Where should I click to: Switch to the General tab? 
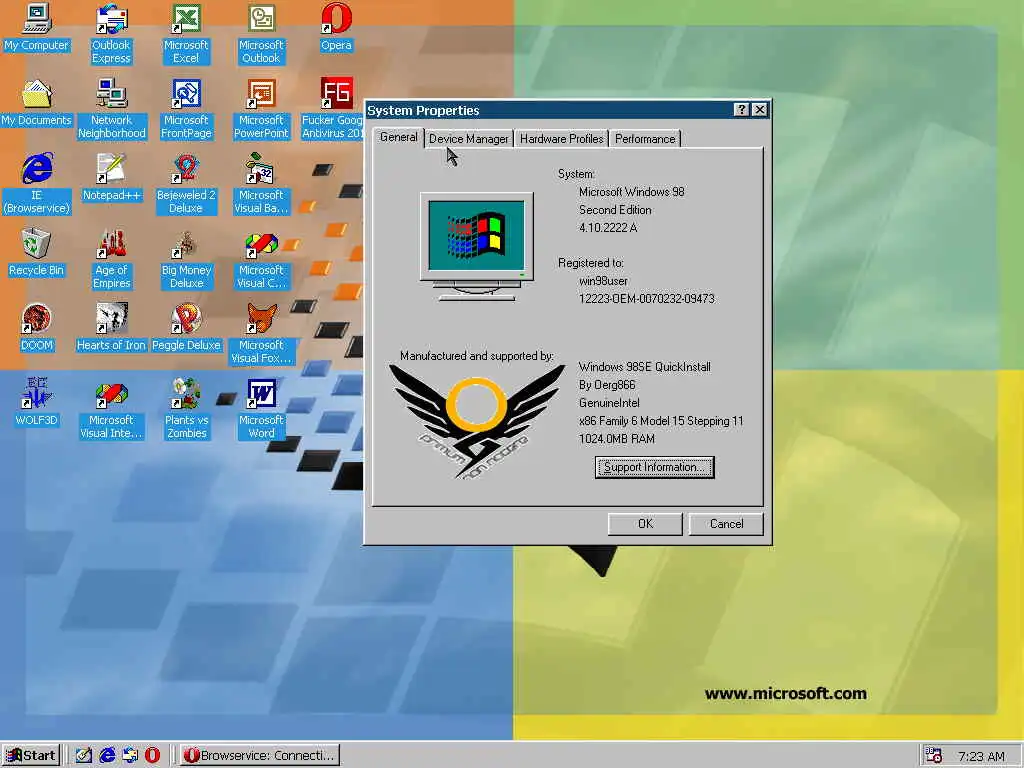[x=398, y=137]
